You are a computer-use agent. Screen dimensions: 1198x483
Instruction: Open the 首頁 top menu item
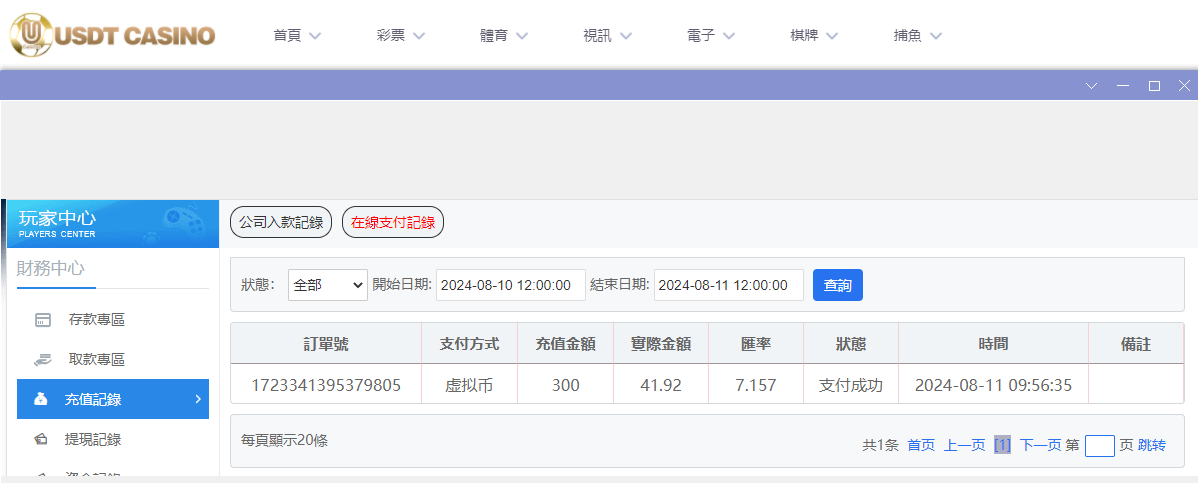click(x=297, y=36)
